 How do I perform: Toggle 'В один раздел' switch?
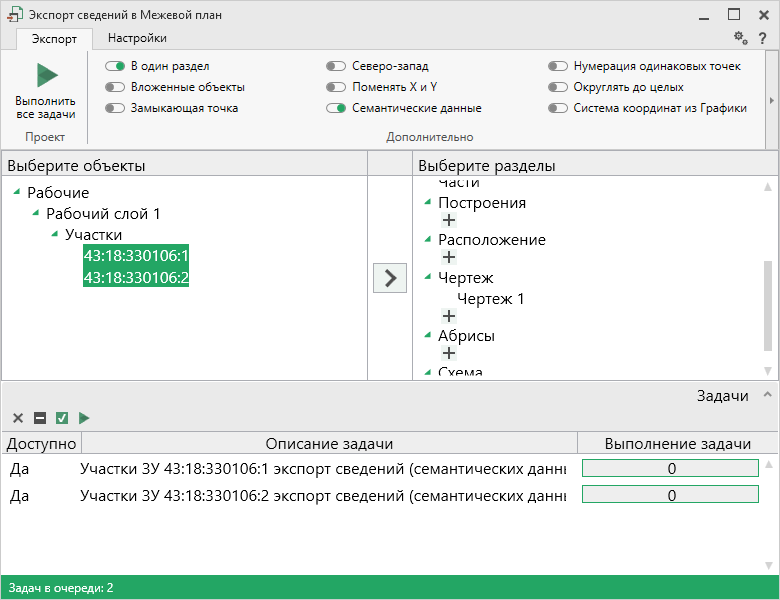coord(114,66)
